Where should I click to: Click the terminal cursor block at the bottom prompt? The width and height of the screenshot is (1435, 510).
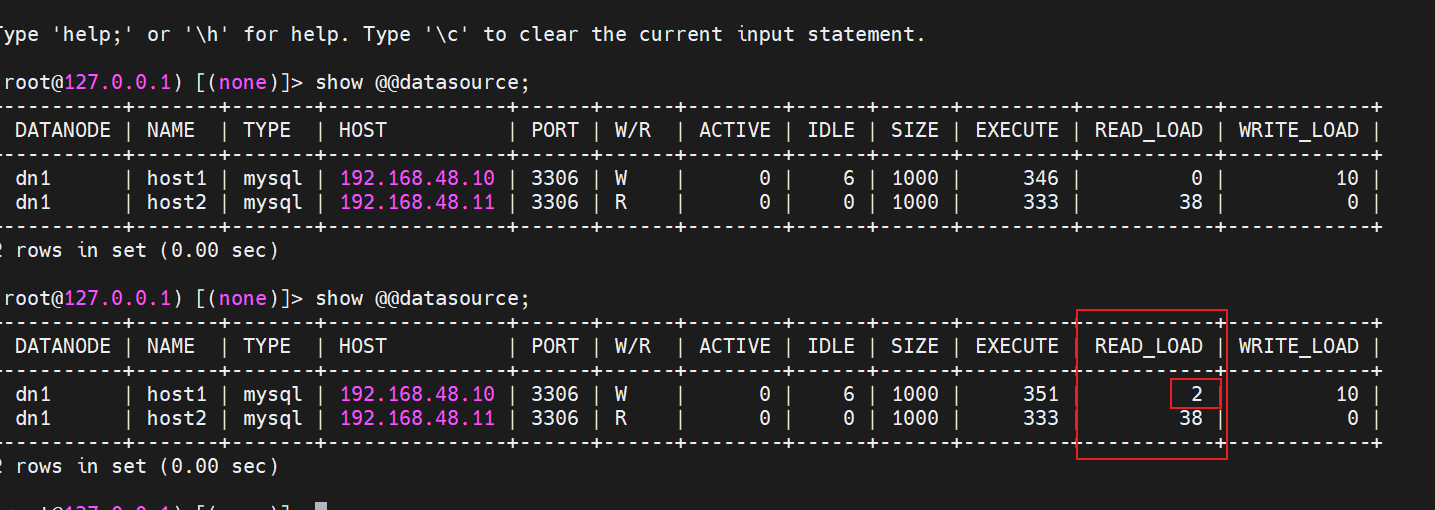[321, 507]
